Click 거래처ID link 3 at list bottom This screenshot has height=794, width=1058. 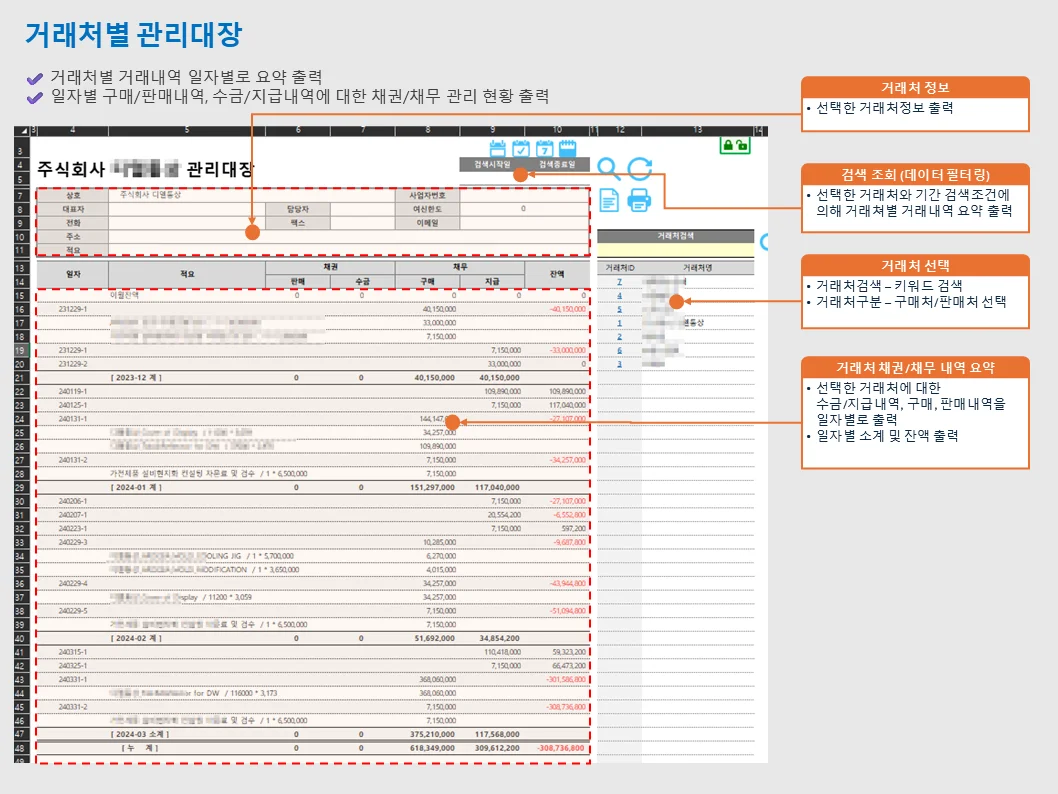click(619, 361)
